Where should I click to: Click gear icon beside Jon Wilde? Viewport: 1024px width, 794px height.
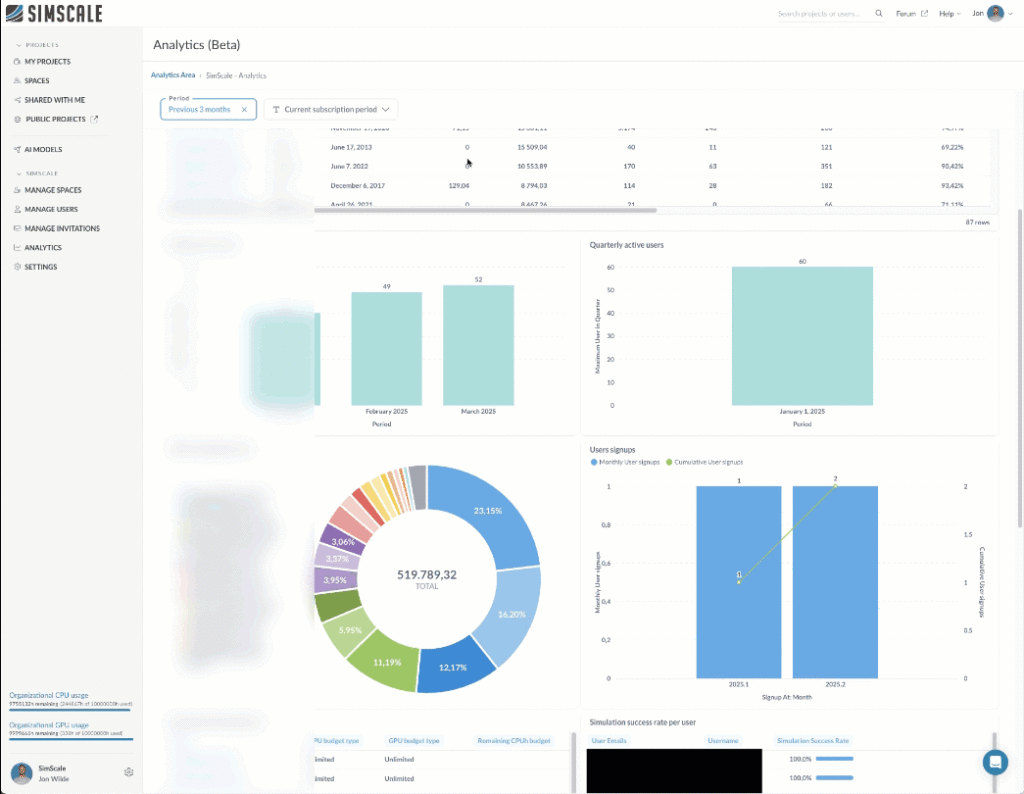pyautogui.click(x=128, y=772)
